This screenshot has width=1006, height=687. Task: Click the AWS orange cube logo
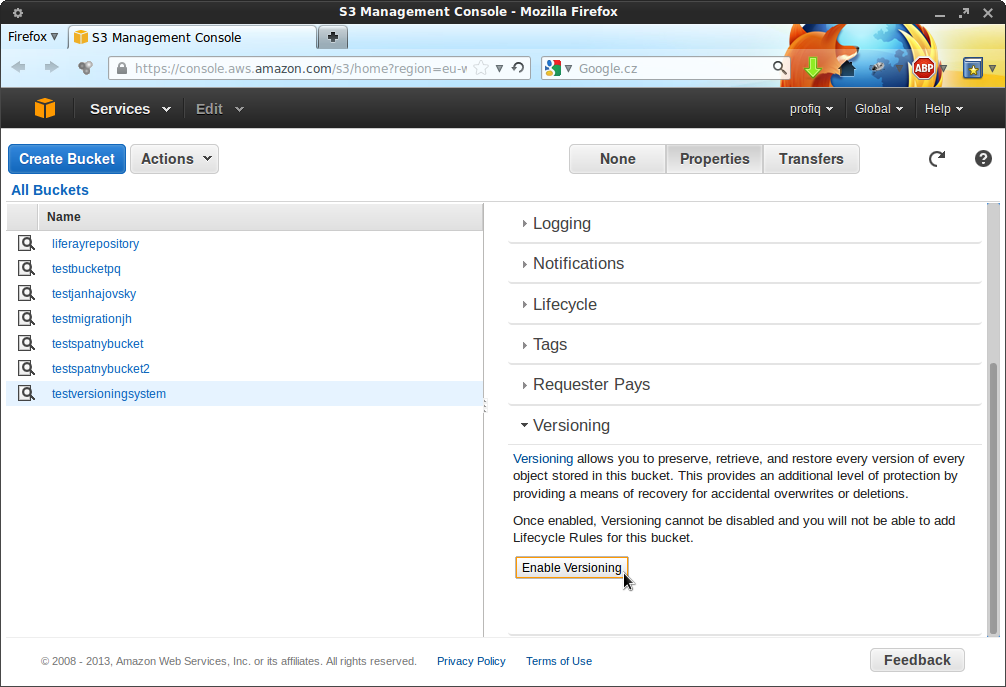coord(45,108)
